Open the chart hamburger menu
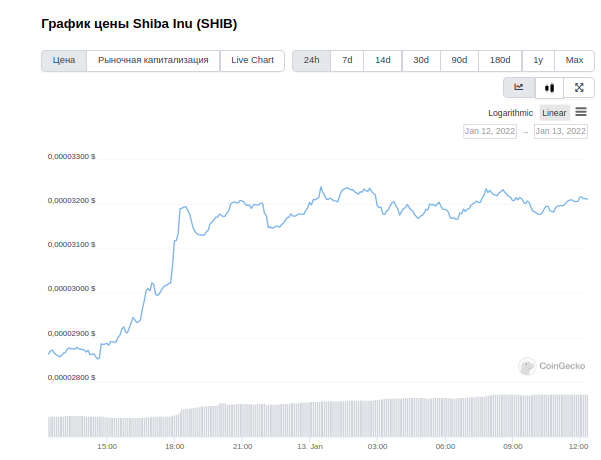This screenshot has width=601, height=460. tap(581, 112)
